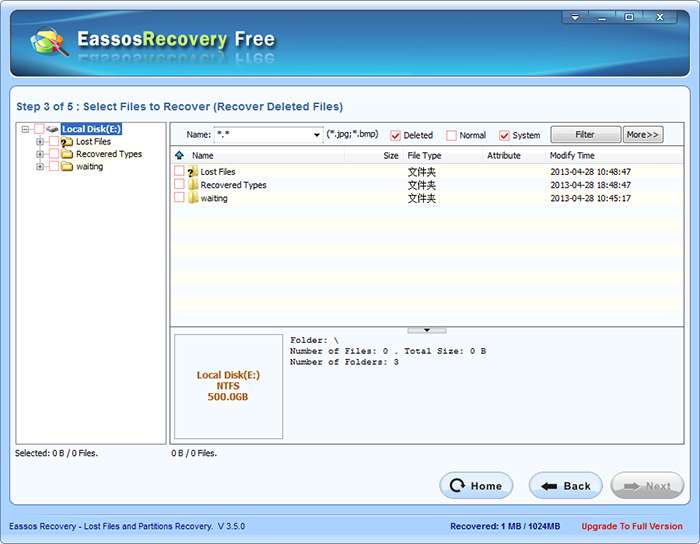Uncheck the Deleted filter checkbox
The image size is (700, 544).
[x=395, y=135]
